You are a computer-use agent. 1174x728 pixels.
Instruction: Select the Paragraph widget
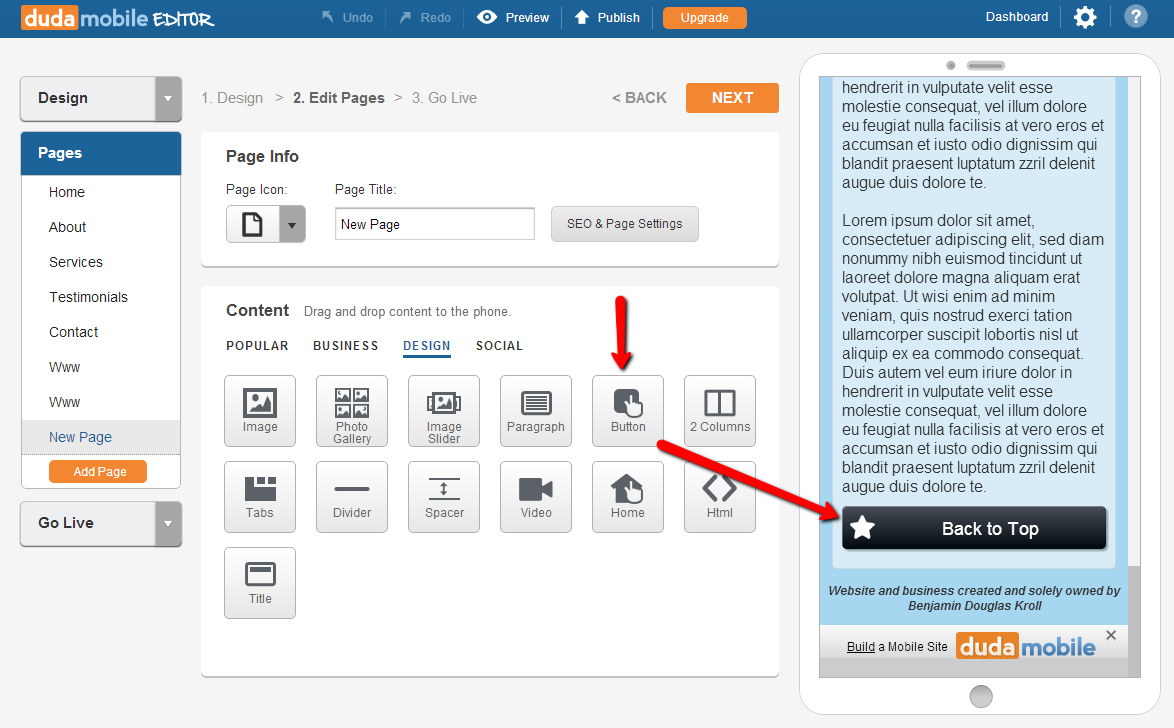[536, 410]
